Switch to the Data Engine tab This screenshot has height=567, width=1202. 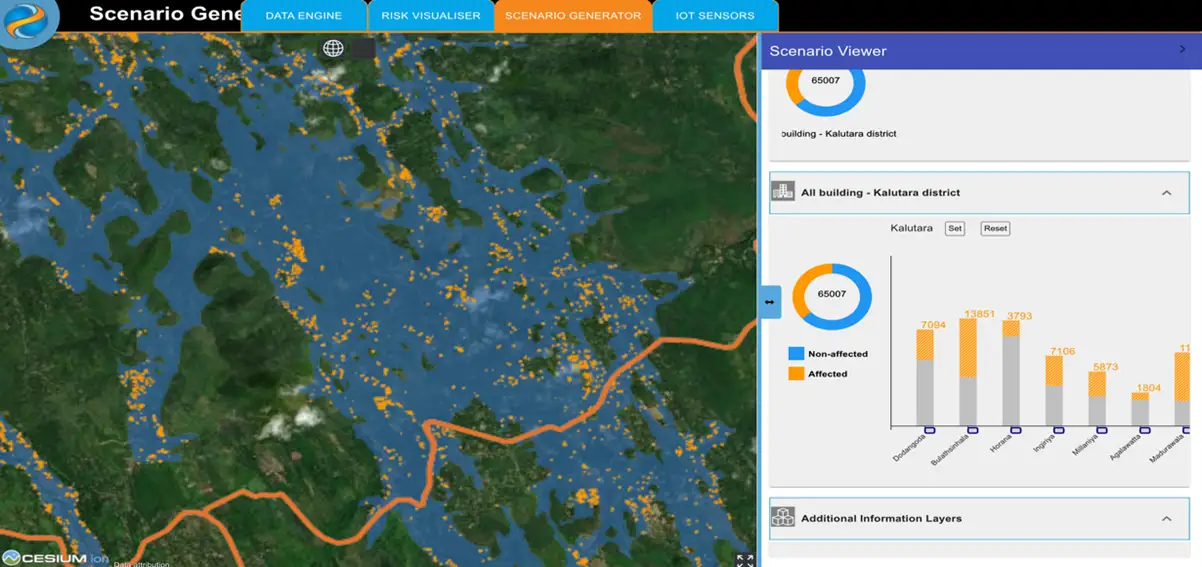(x=303, y=16)
